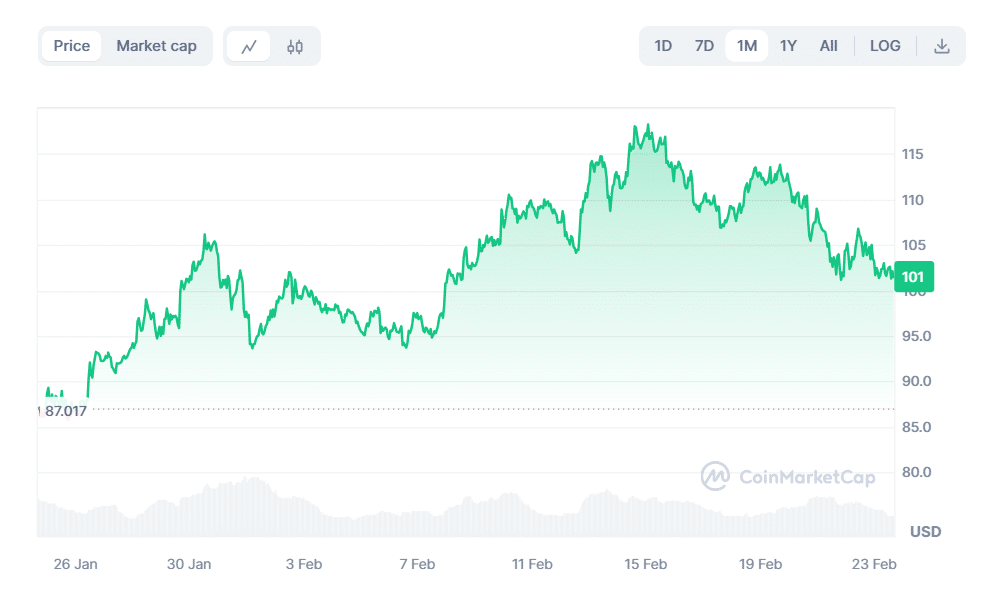Click the candlestick toggle beside the line icon
The image size is (986, 596).
tap(294, 45)
